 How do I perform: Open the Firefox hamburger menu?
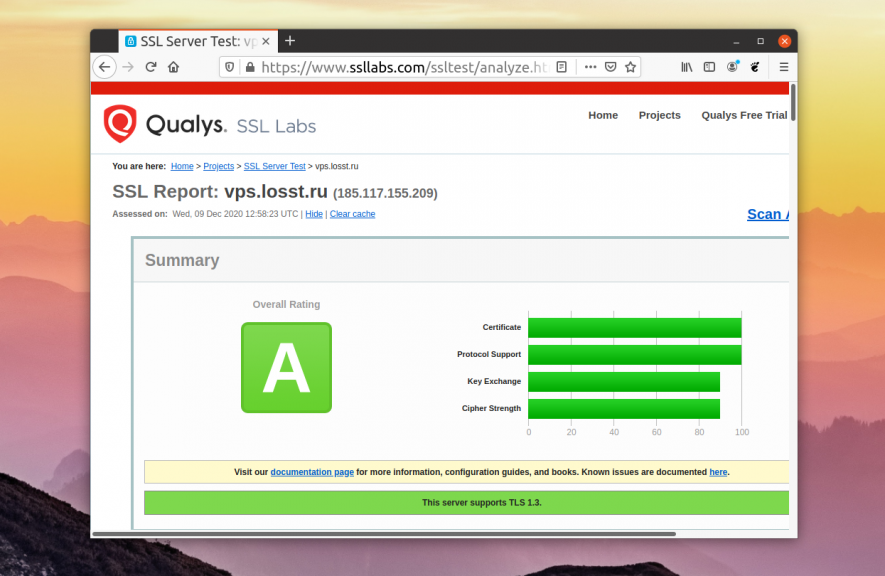pyautogui.click(x=784, y=67)
